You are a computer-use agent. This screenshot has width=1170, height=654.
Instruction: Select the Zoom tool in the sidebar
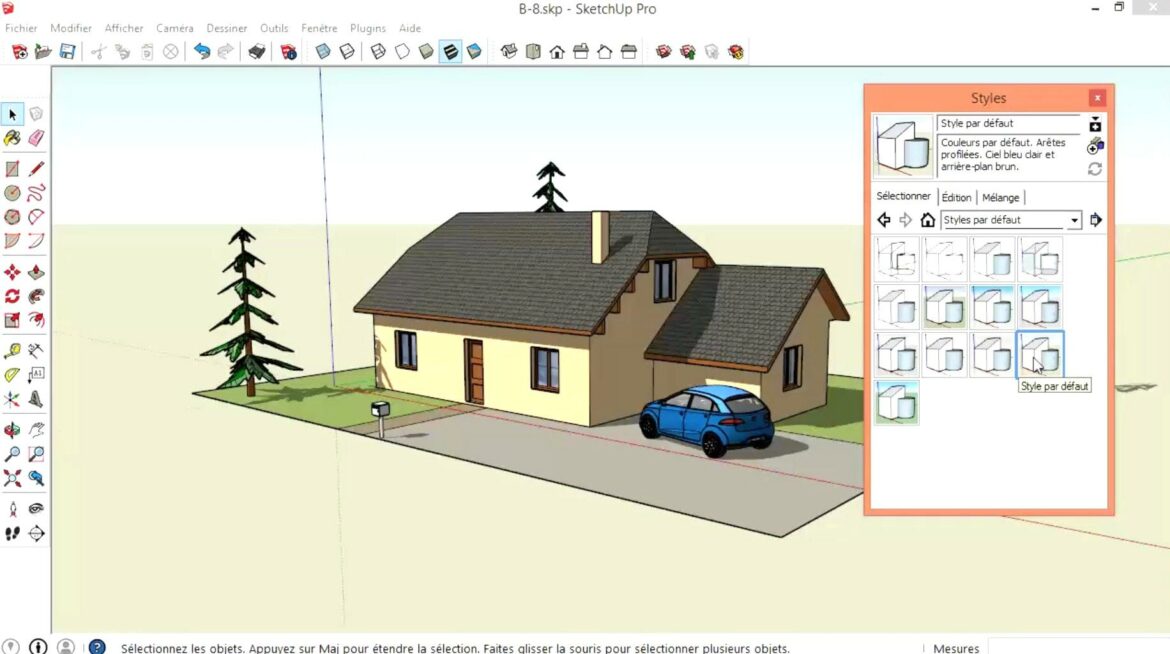13,452
